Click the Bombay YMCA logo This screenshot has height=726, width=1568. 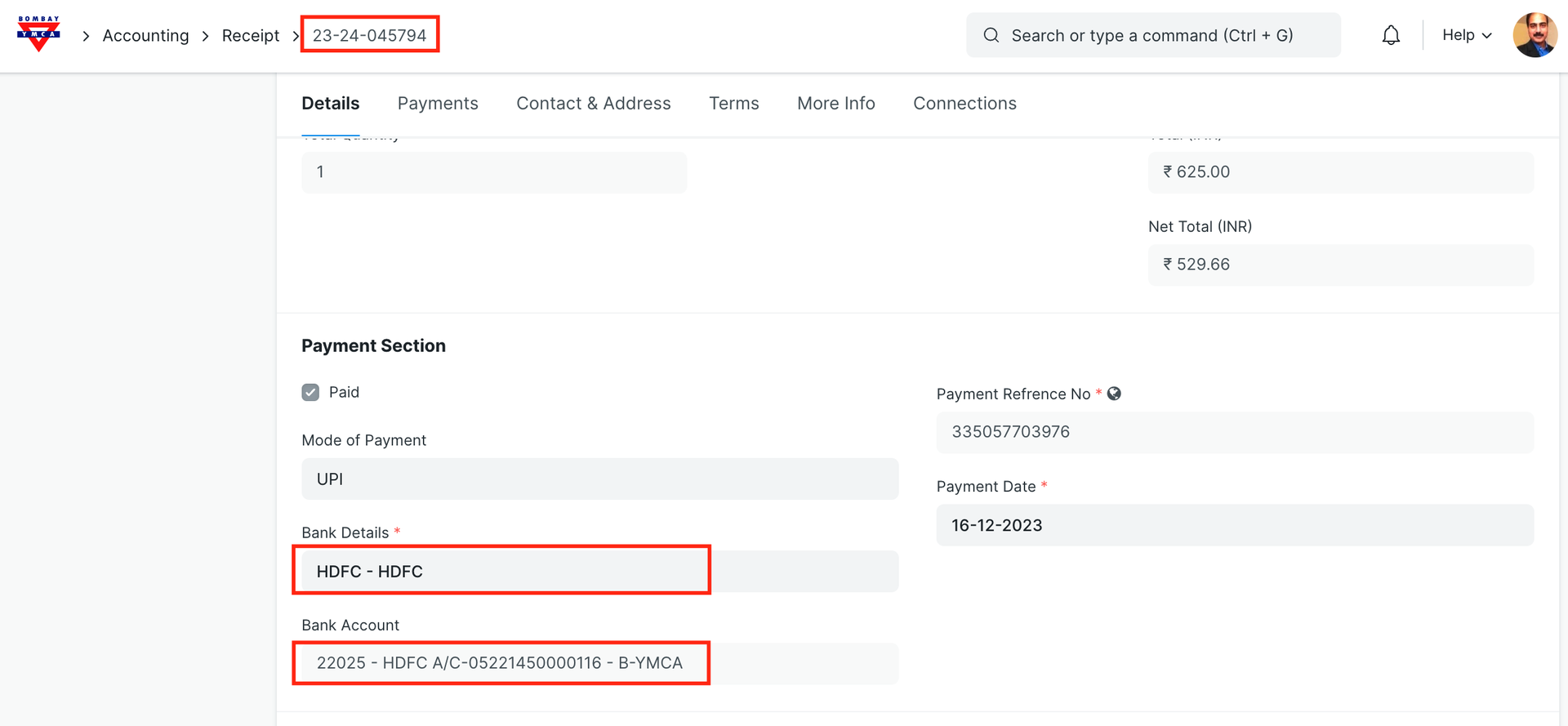coord(38,34)
